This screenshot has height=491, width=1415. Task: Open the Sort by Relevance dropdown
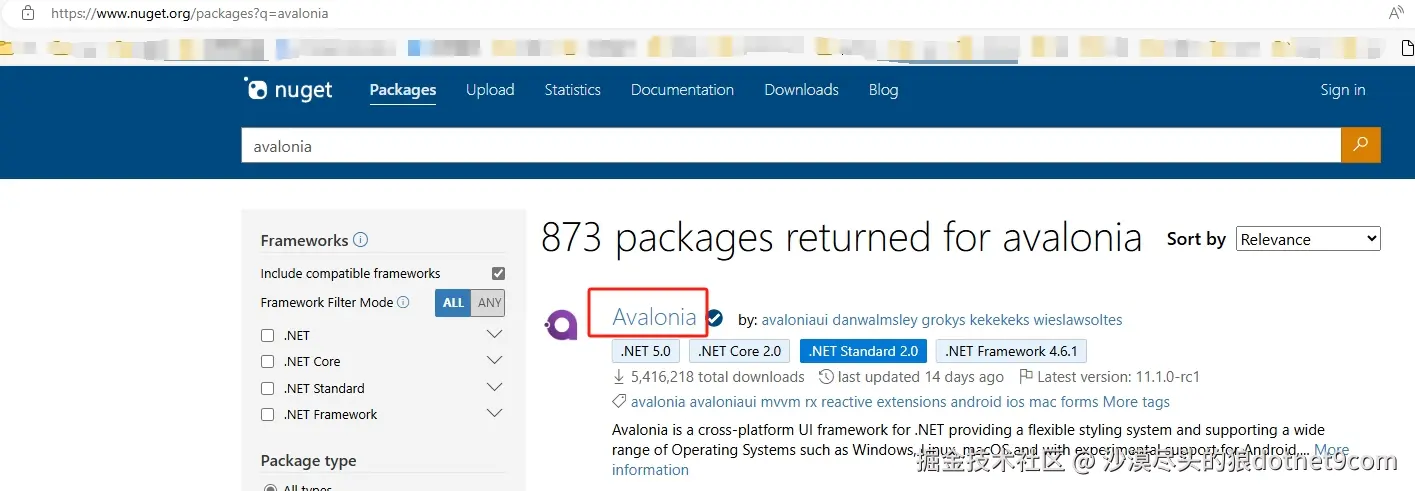click(x=1308, y=239)
